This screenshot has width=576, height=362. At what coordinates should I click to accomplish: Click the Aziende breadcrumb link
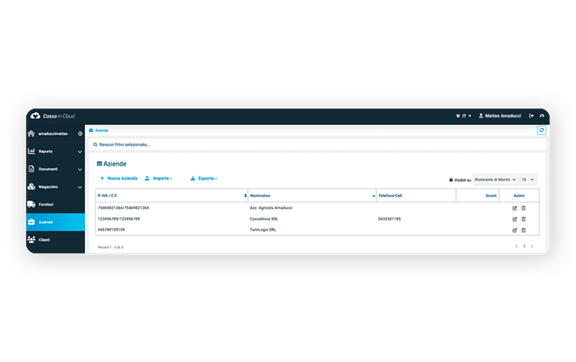tap(101, 130)
